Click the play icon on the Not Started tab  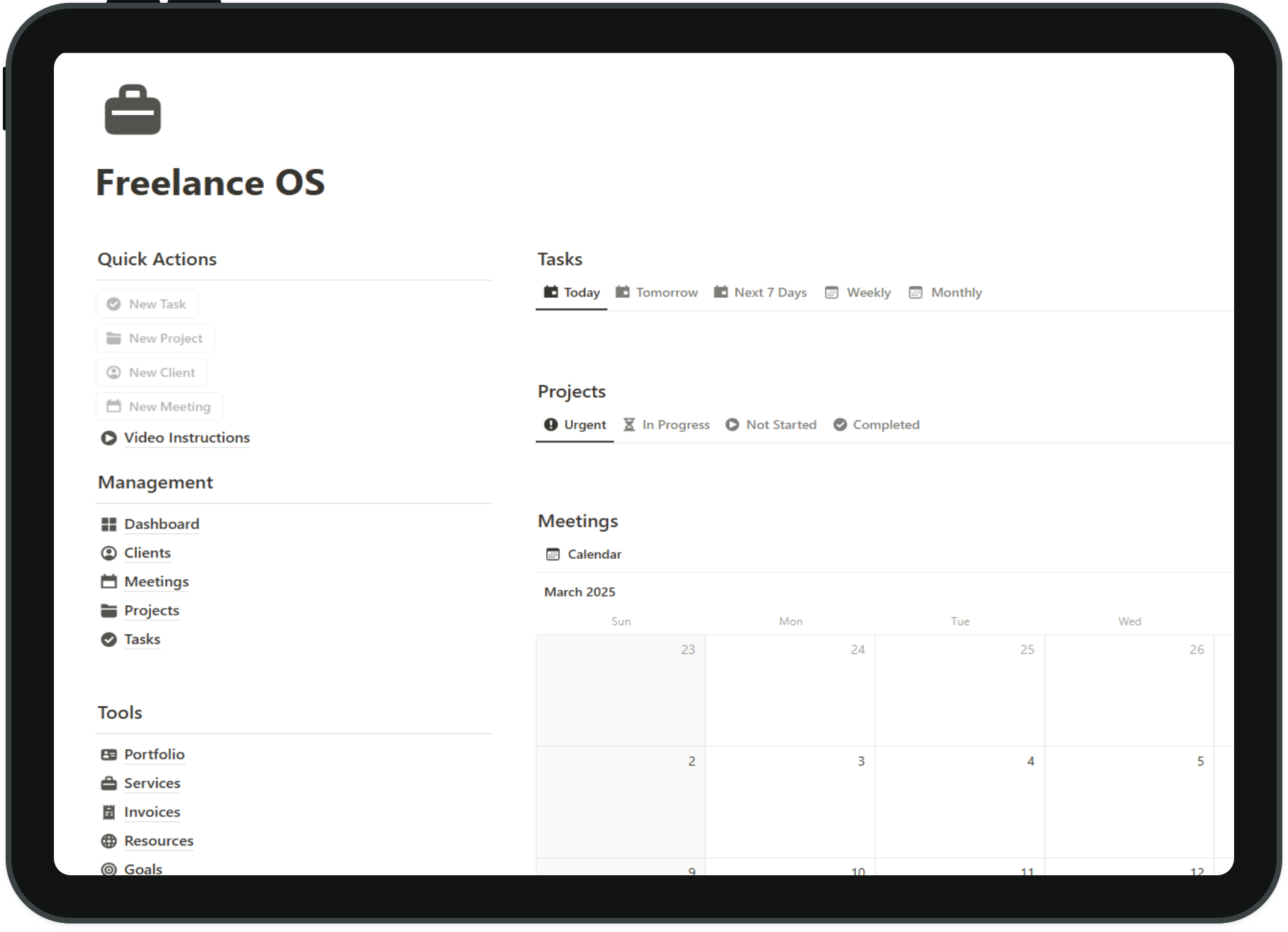[x=733, y=424]
